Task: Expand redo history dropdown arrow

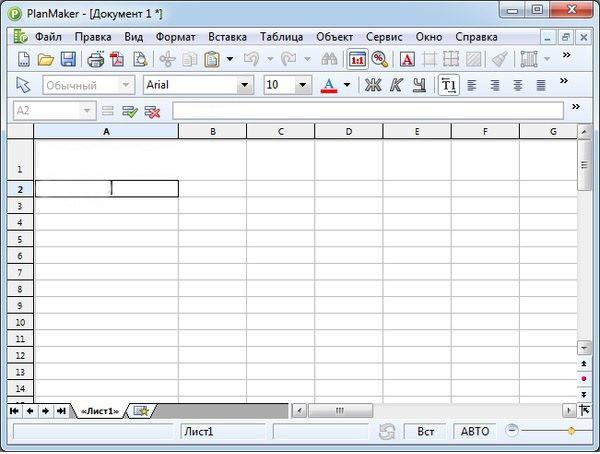Action: [x=307, y=59]
